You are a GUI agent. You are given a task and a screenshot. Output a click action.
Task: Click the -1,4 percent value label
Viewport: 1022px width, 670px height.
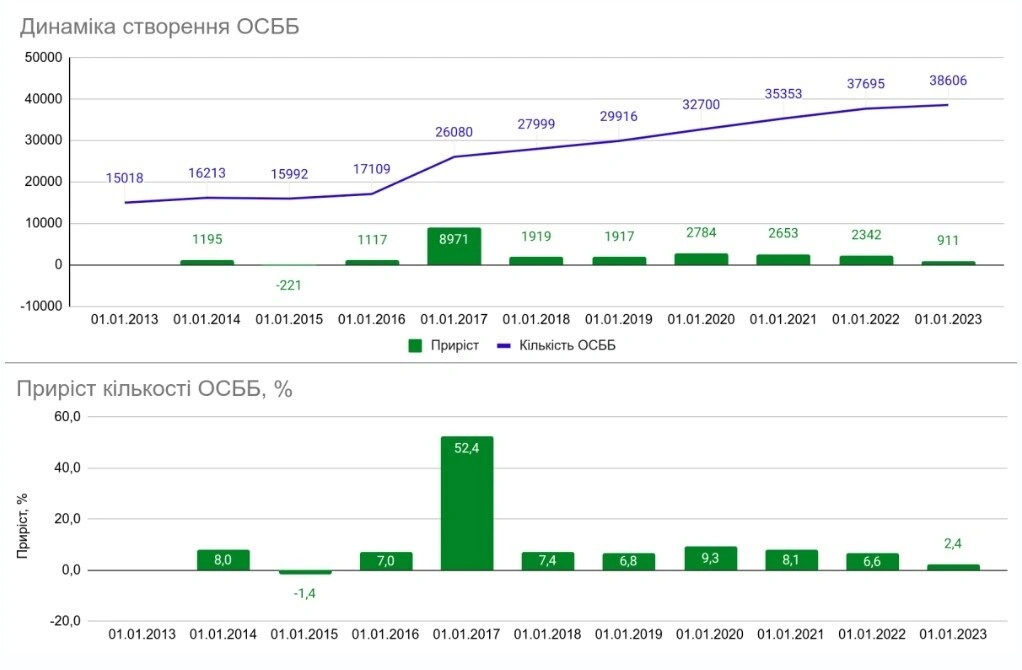304,593
